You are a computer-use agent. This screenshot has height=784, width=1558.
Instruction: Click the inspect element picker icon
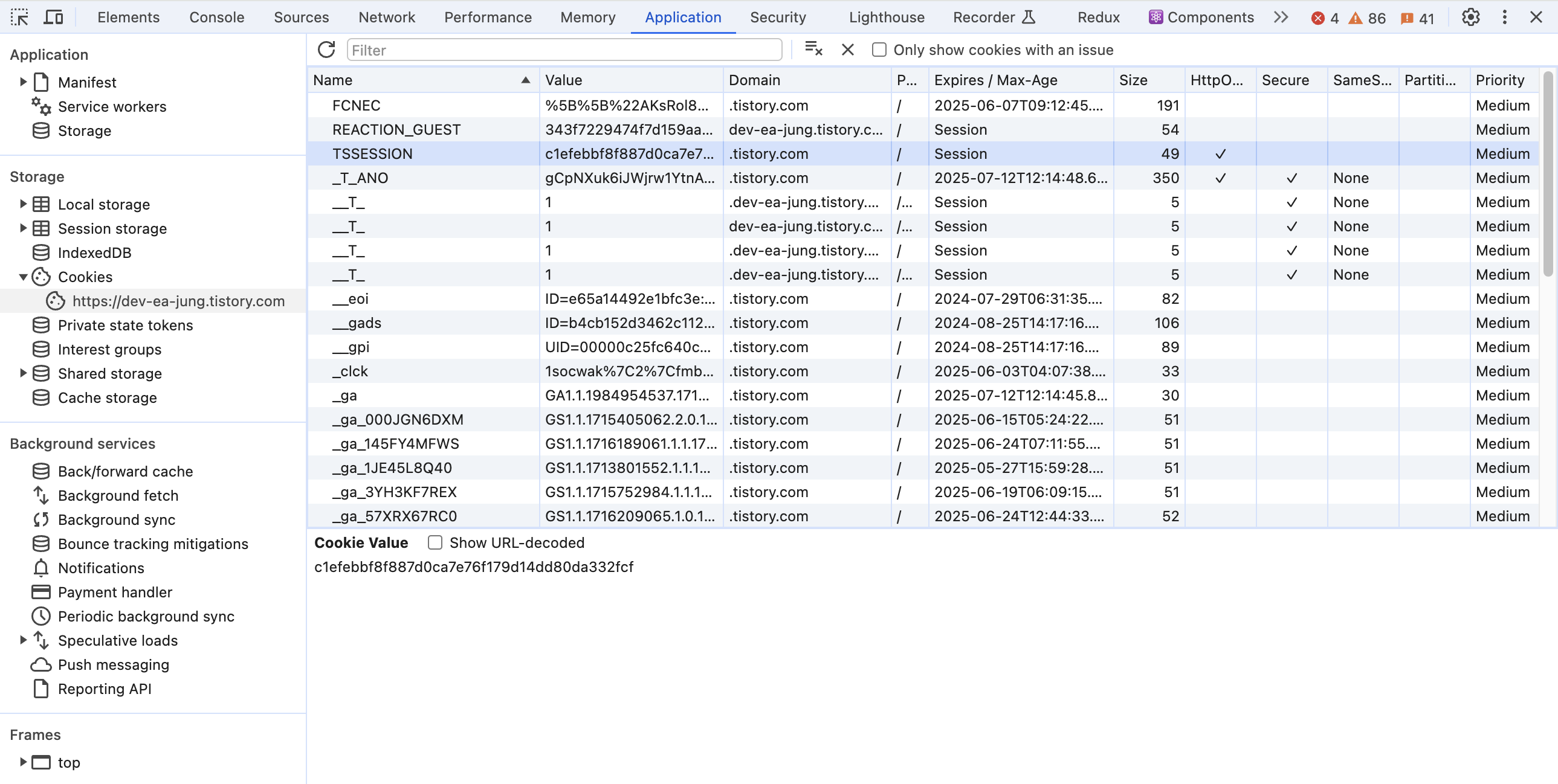pos(19,17)
